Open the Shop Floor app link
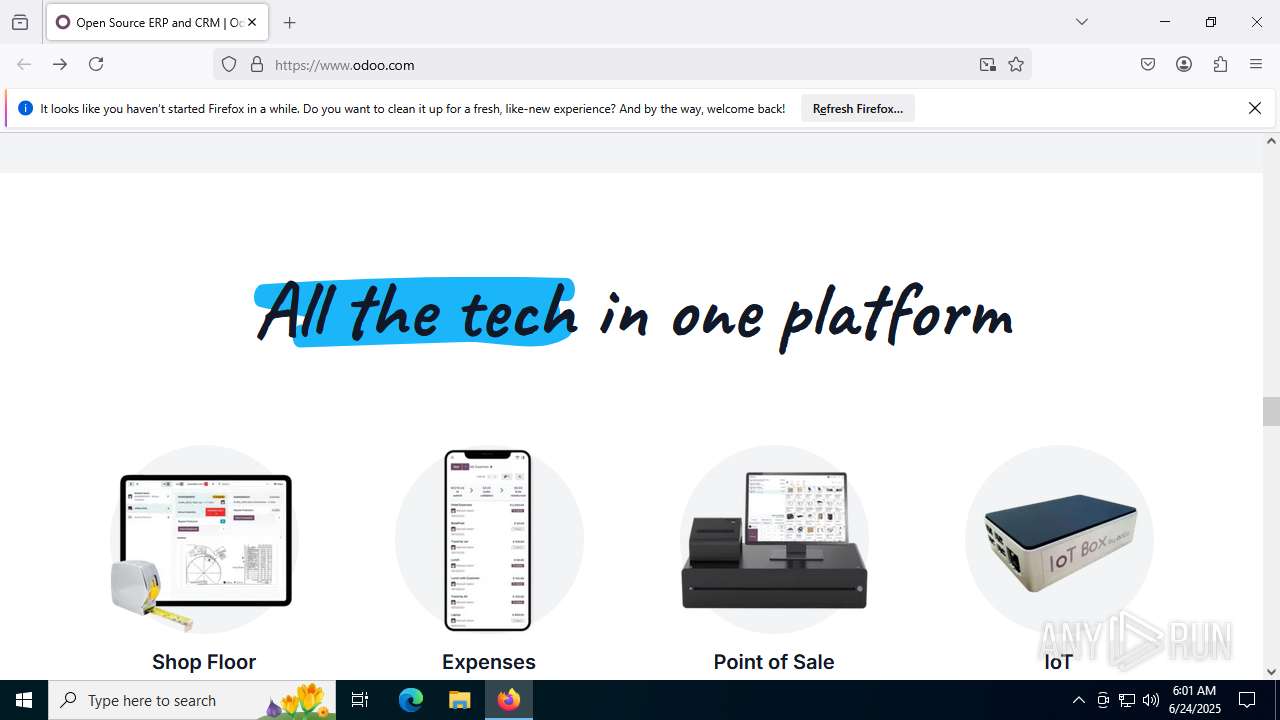 pyautogui.click(x=204, y=662)
